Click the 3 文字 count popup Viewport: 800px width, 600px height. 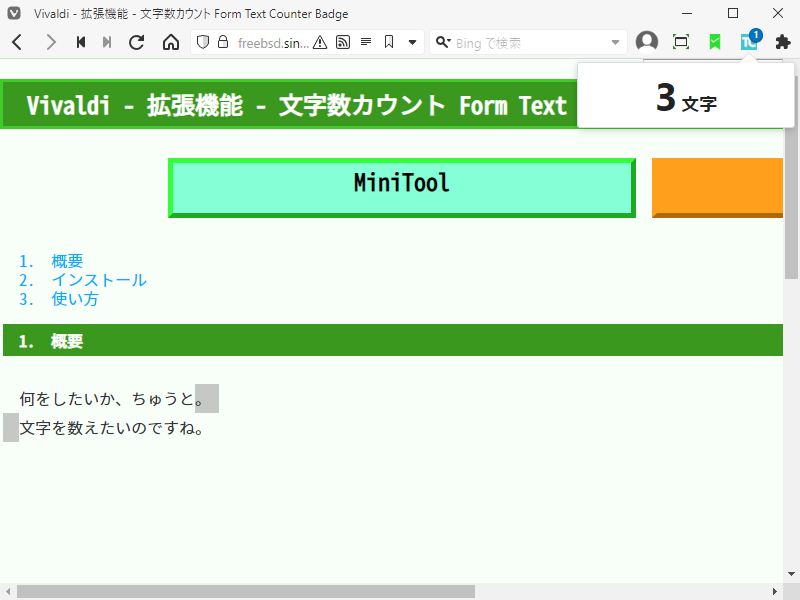pyautogui.click(x=686, y=96)
